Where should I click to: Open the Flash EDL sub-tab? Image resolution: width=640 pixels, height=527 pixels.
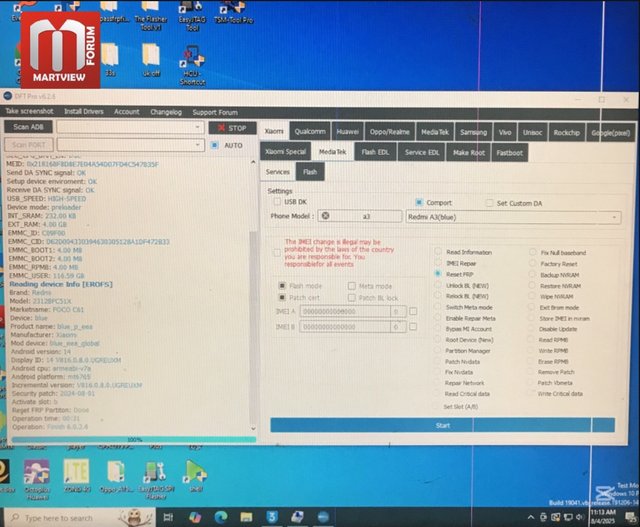[375, 152]
